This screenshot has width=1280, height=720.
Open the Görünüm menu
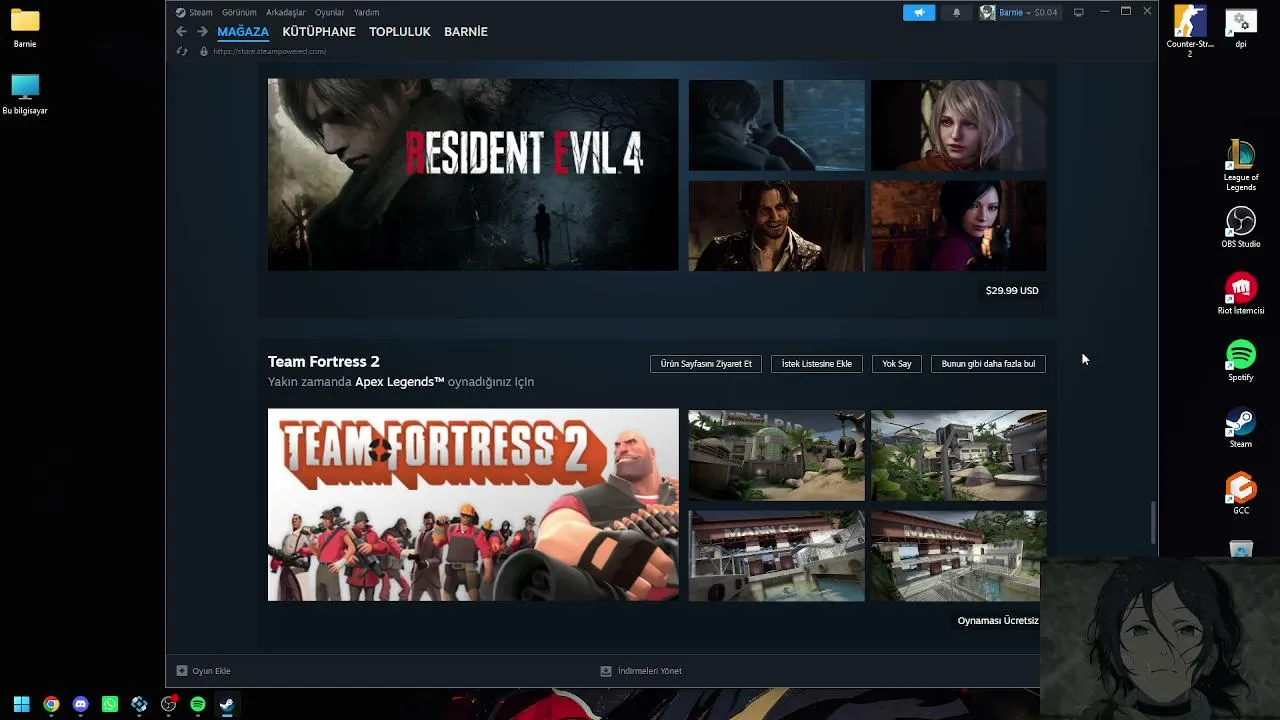(239, 12)
